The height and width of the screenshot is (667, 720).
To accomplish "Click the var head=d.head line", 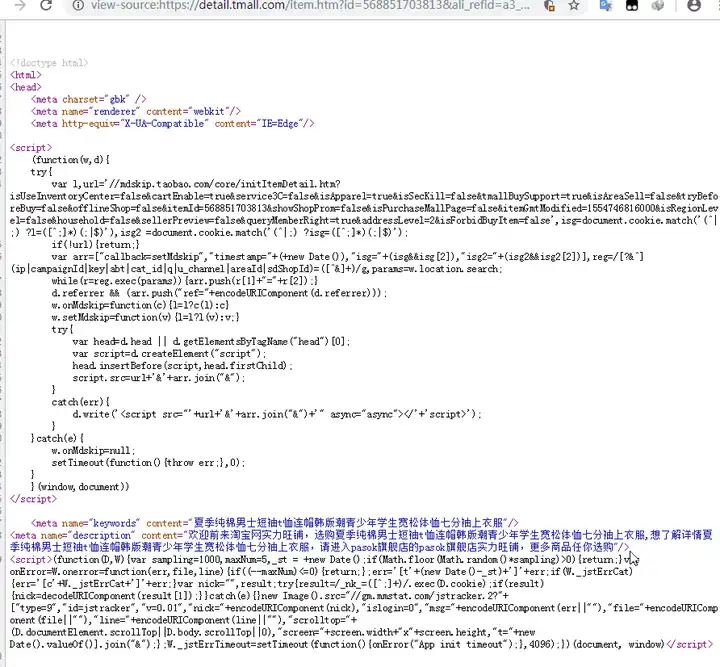I will (x=211, y=342).
